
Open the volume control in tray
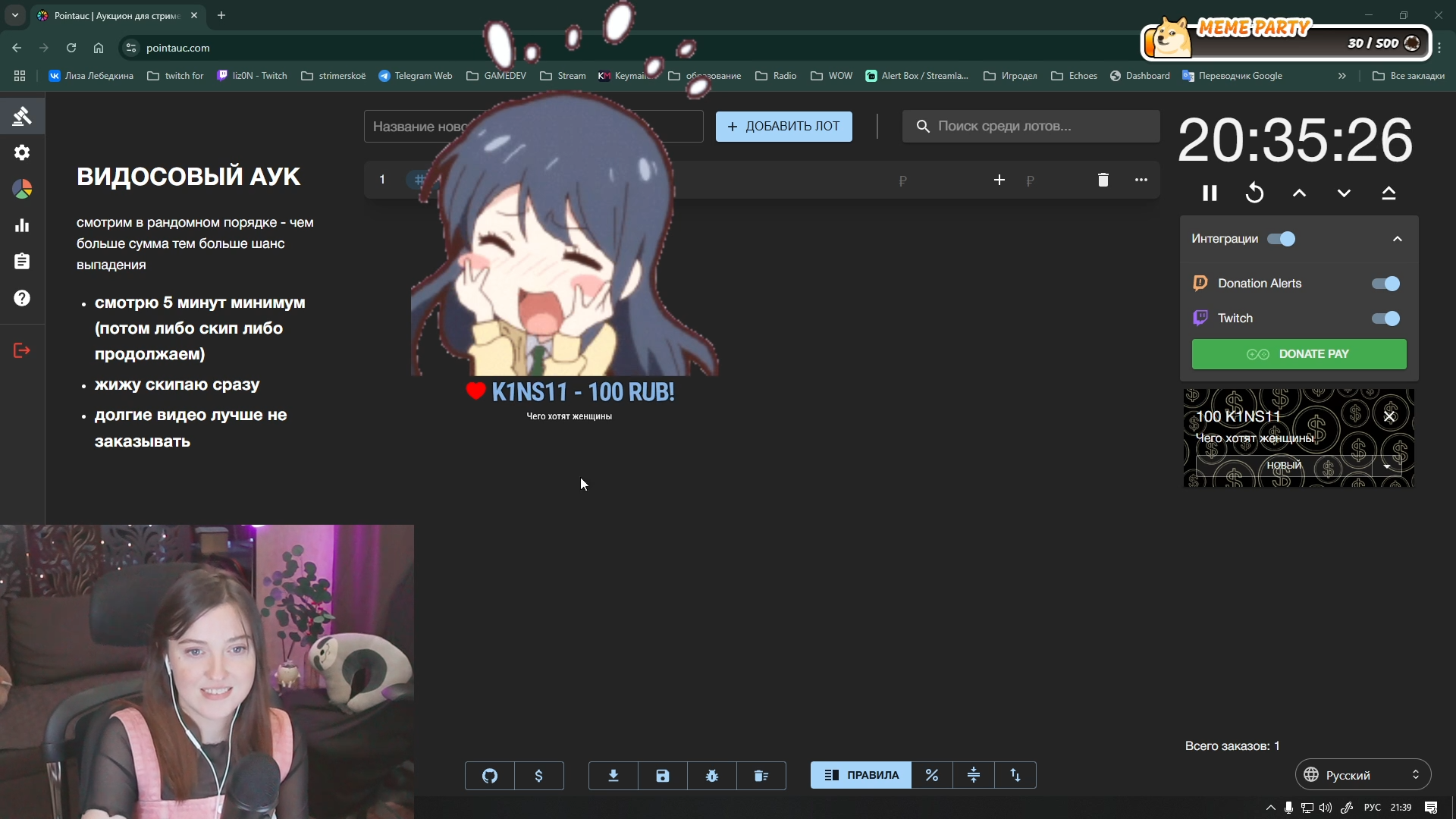[1326, 808]
